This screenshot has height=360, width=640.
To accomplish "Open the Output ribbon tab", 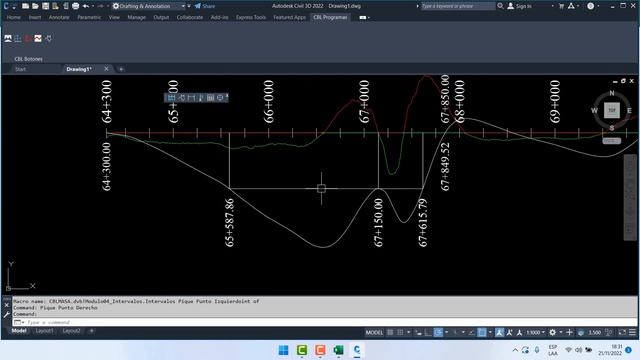I will 161,18.
